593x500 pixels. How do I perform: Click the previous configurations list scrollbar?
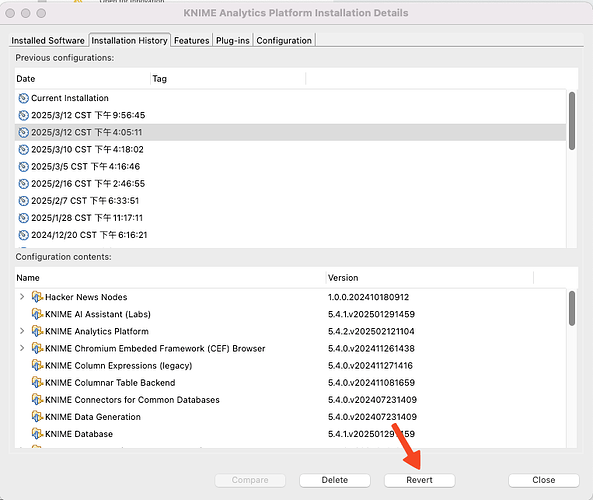click(572, 121)
